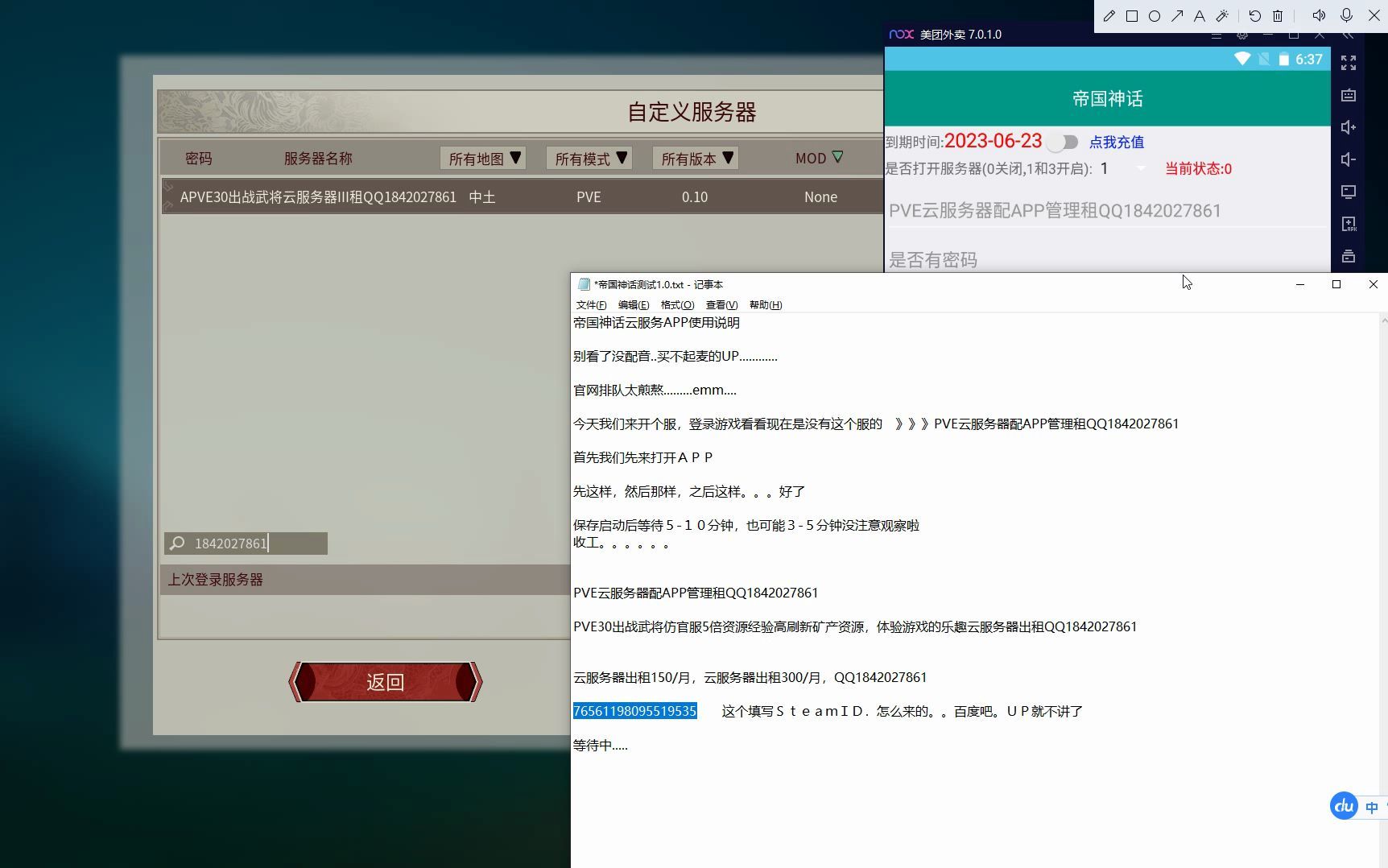Select the text annotation tool
Viewport: 1388px width, 868px height.
tap(1199, 15)
